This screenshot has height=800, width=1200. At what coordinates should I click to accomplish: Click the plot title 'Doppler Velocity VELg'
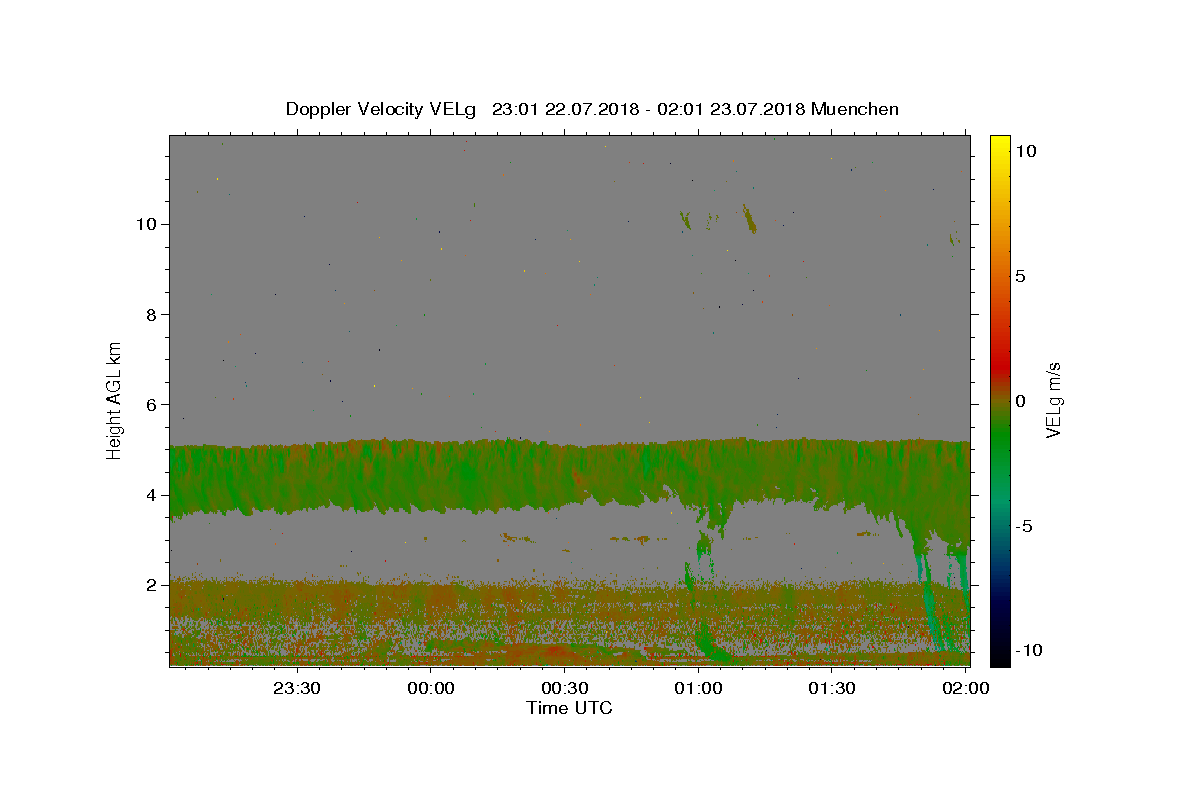tap(382, 109)
